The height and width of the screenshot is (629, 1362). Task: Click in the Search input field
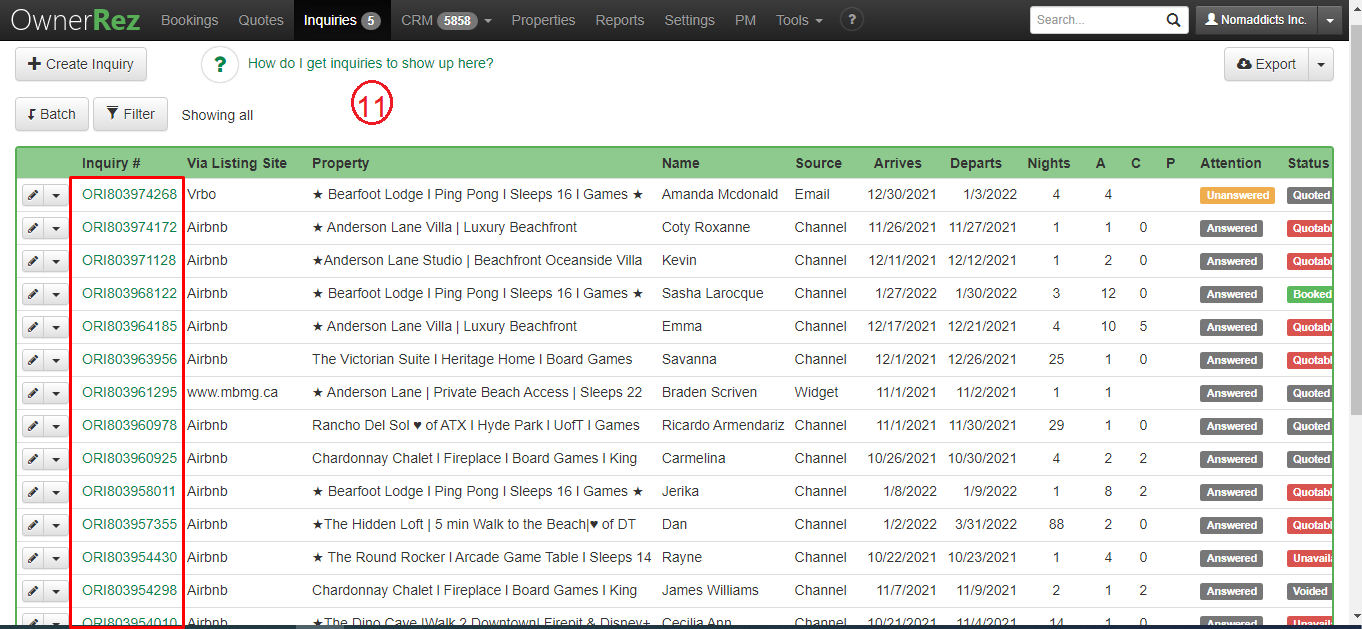coord(1095,20)
